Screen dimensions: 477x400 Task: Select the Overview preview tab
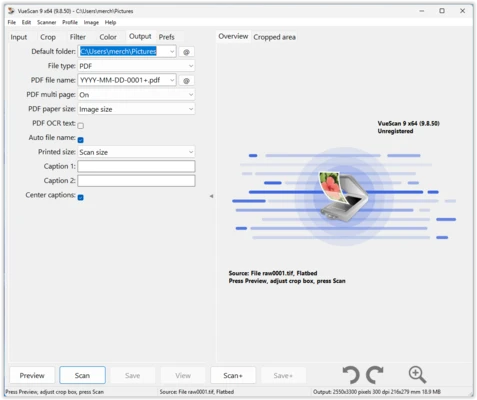(233, 36)
